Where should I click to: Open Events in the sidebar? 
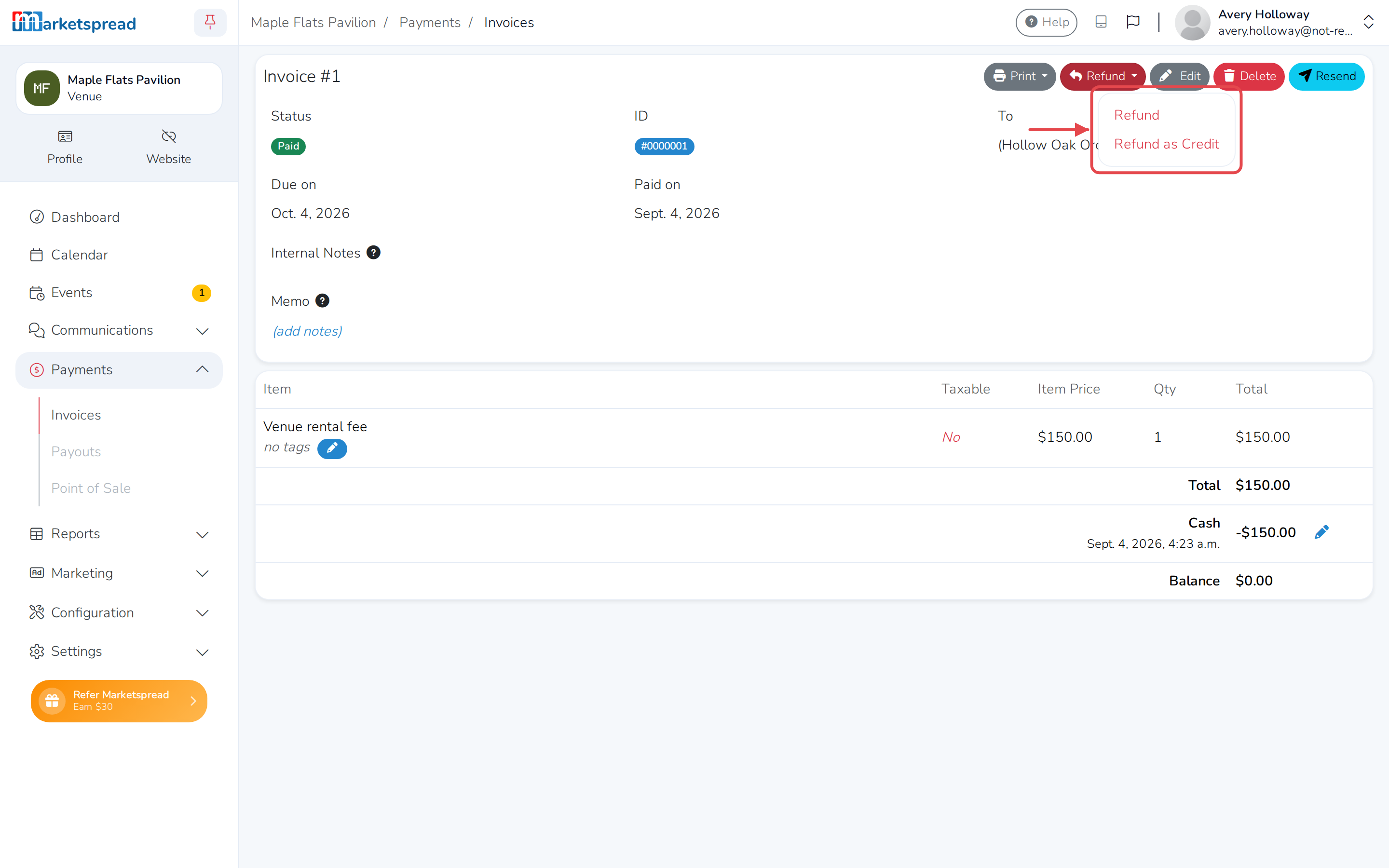(120, 293)
